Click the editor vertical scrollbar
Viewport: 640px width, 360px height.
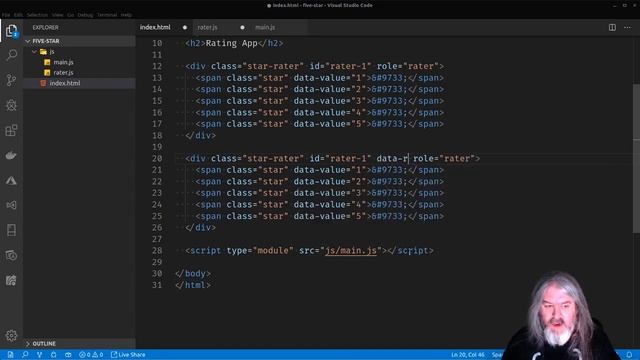point(636,158)
